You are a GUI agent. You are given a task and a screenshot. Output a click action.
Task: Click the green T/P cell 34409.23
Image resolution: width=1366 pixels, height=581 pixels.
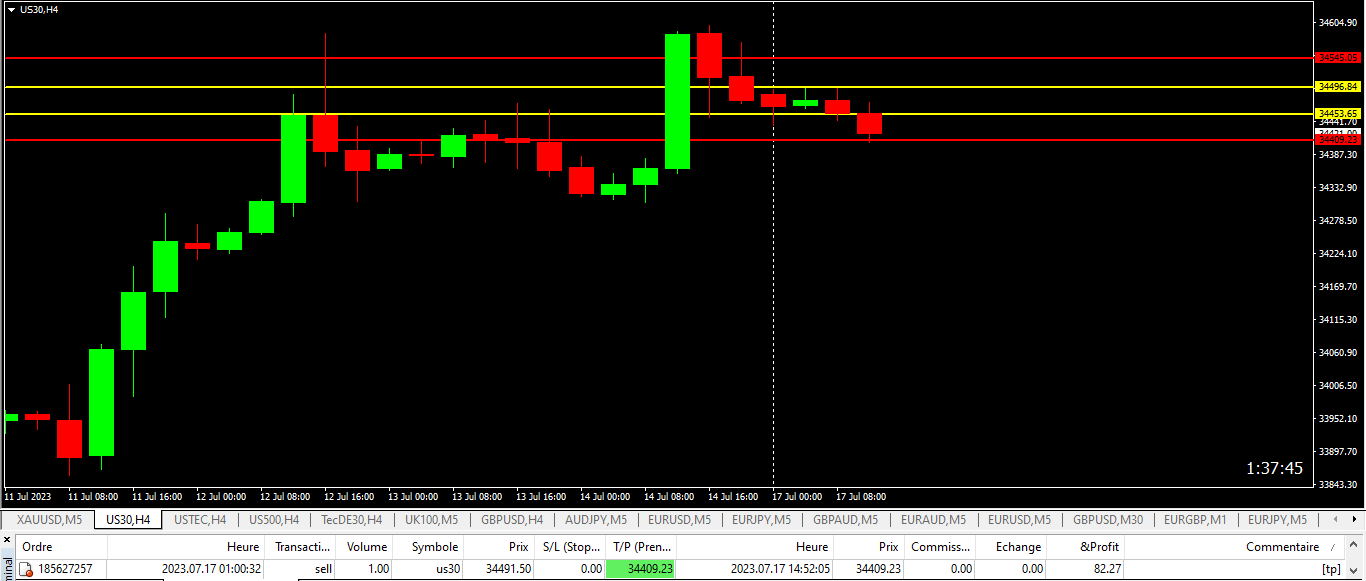coord(640,569)
